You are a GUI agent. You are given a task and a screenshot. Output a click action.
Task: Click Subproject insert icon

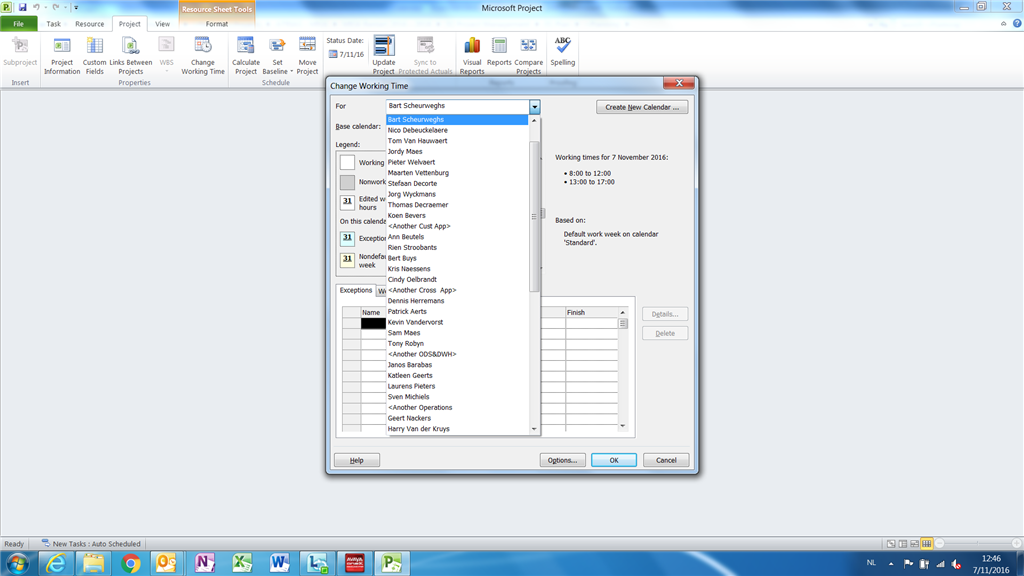pos(20,52)
